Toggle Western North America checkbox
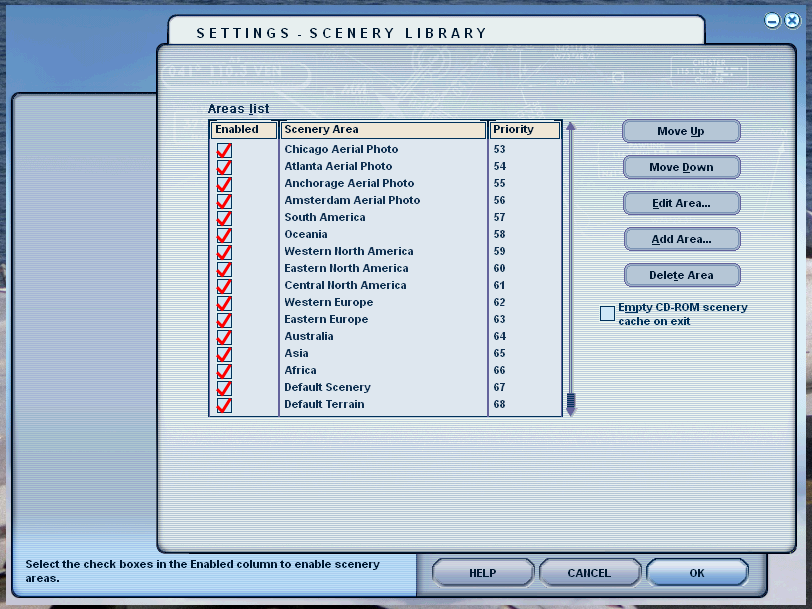The image size is (812, 609). click(224, 252)
